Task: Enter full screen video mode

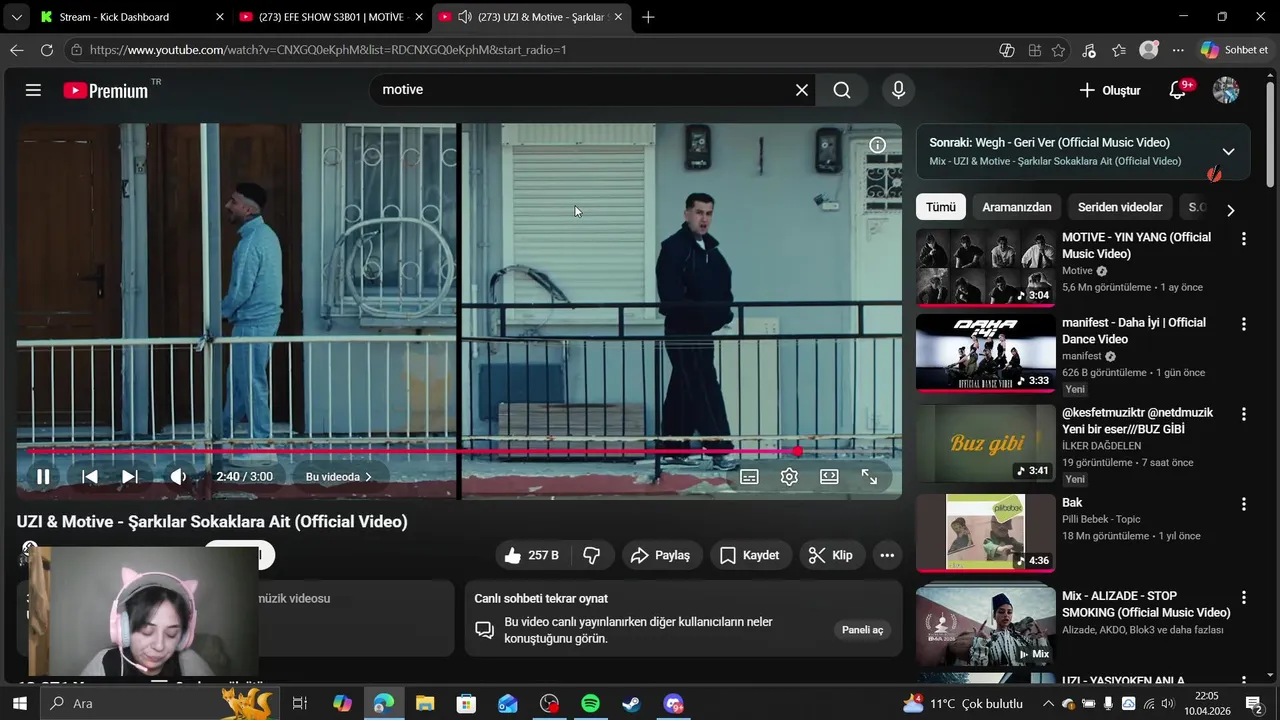Action: pos(869,477)
